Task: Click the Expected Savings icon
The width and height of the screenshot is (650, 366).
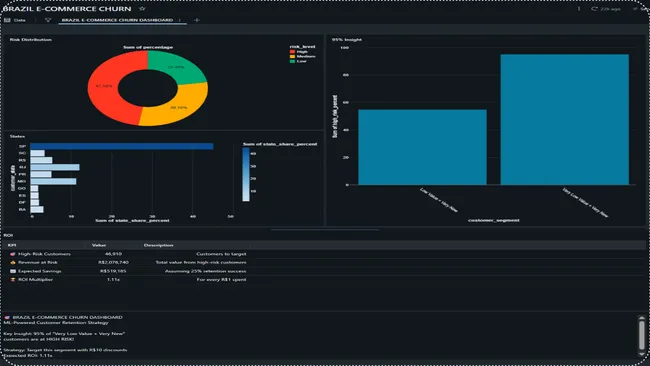Action: click(12, 271)
